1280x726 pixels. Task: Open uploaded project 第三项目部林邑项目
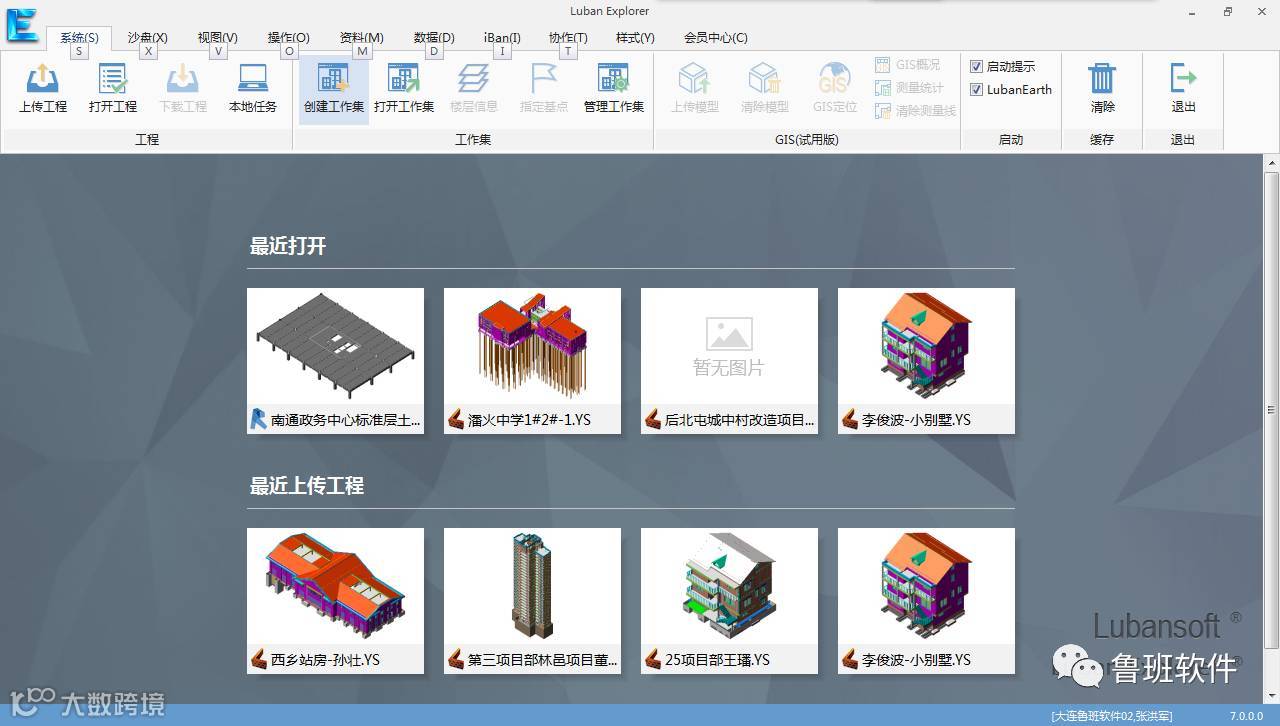(532, 601)
